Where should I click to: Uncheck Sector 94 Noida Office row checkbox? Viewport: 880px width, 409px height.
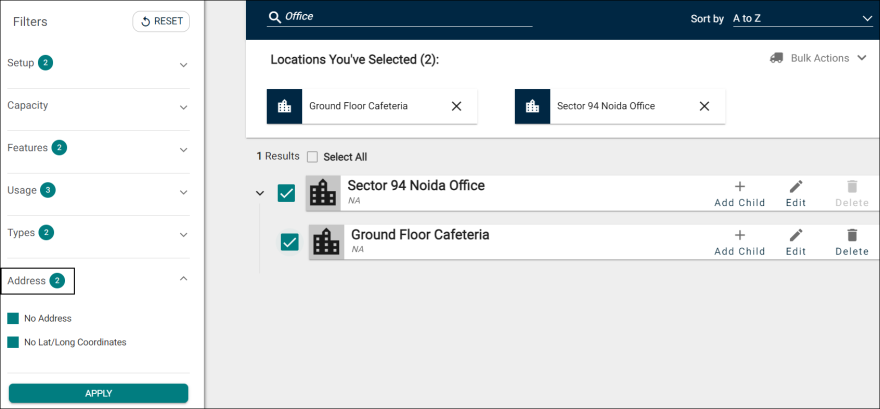(x=286, y=193)
